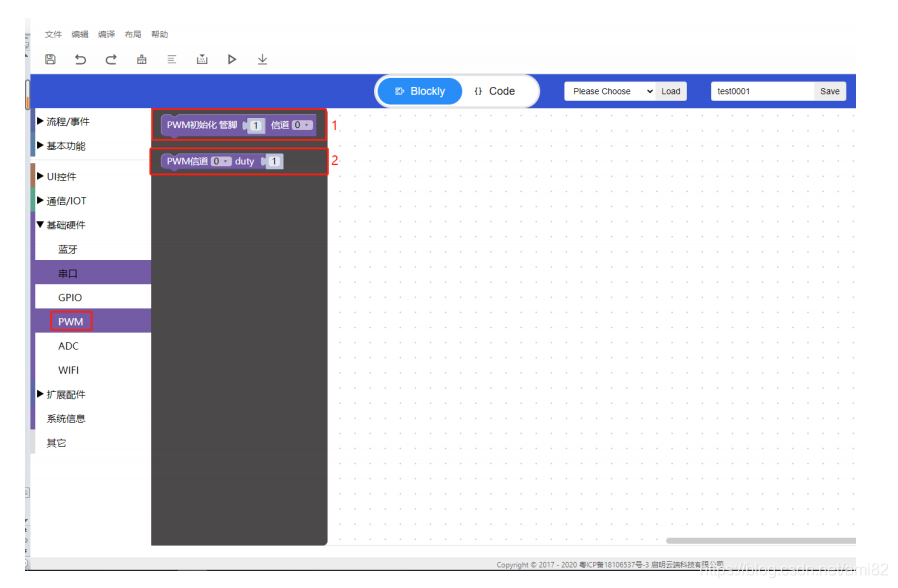Click the horizontal scrollbar at workspace bottom
898x588 pixels.
pos(761,540)
